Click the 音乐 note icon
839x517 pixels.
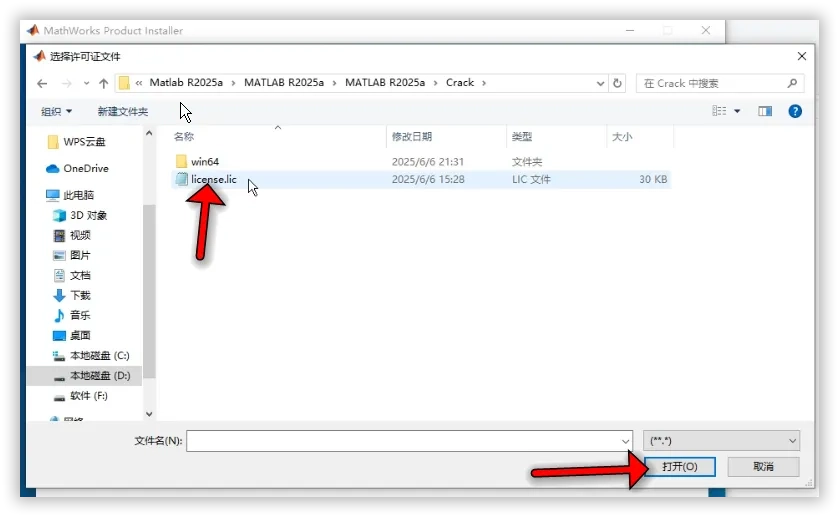[x=59, y=315]
